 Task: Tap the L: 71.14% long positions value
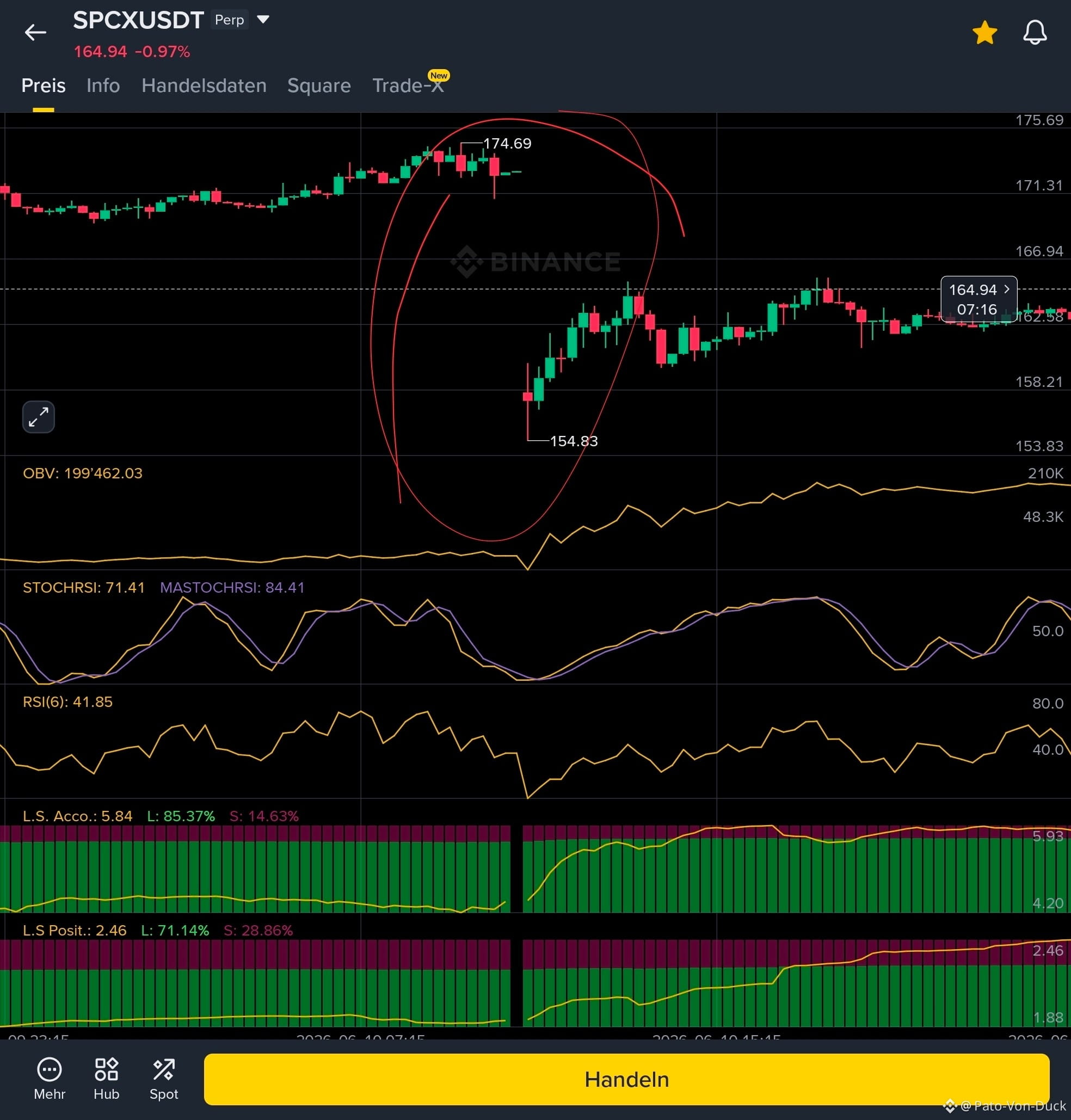point(175,930)
